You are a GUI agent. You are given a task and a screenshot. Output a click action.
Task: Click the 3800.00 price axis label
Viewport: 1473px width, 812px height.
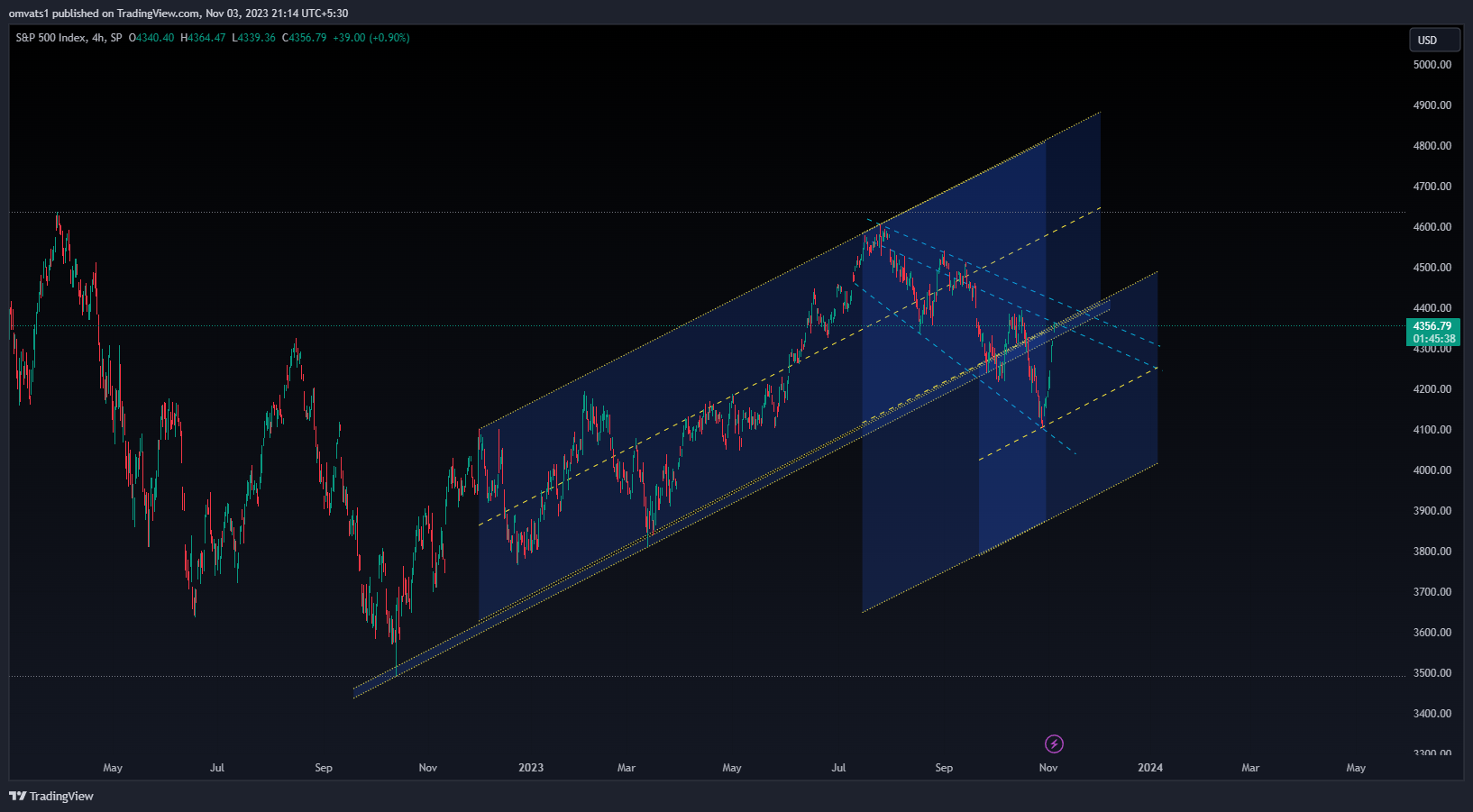tap(1432, 552)
